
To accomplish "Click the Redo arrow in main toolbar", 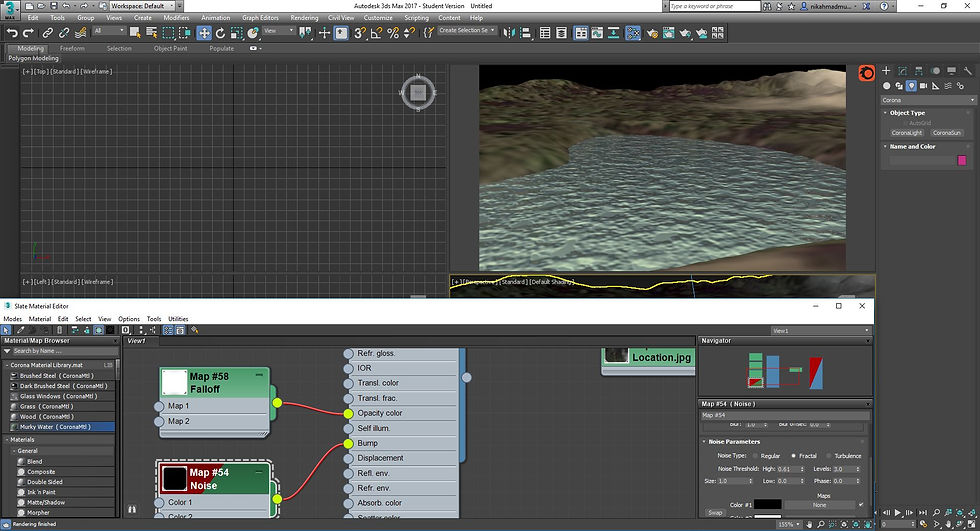I will 28,33.
